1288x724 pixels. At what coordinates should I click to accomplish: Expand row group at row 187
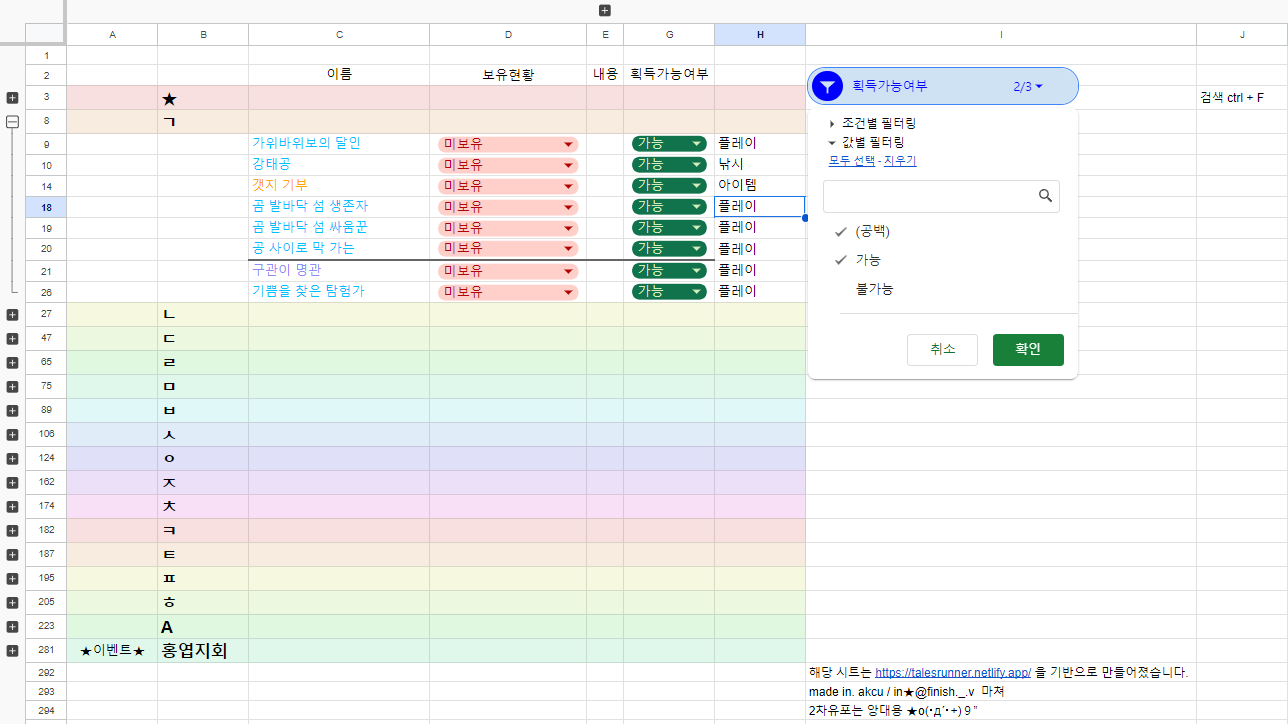tap(13, 554)
